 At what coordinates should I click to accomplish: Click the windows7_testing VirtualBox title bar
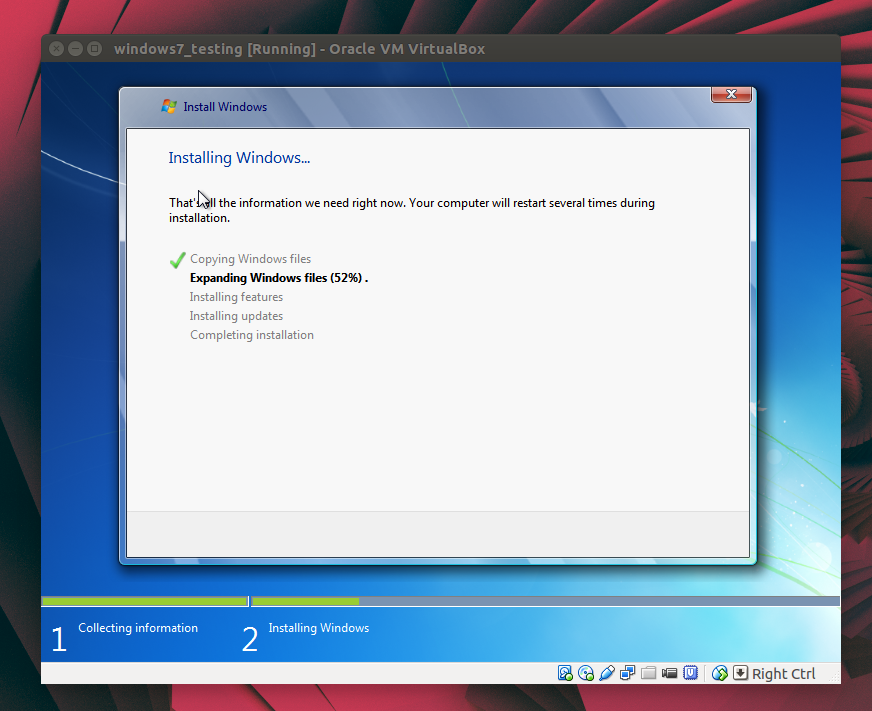(x=440, y=49)
